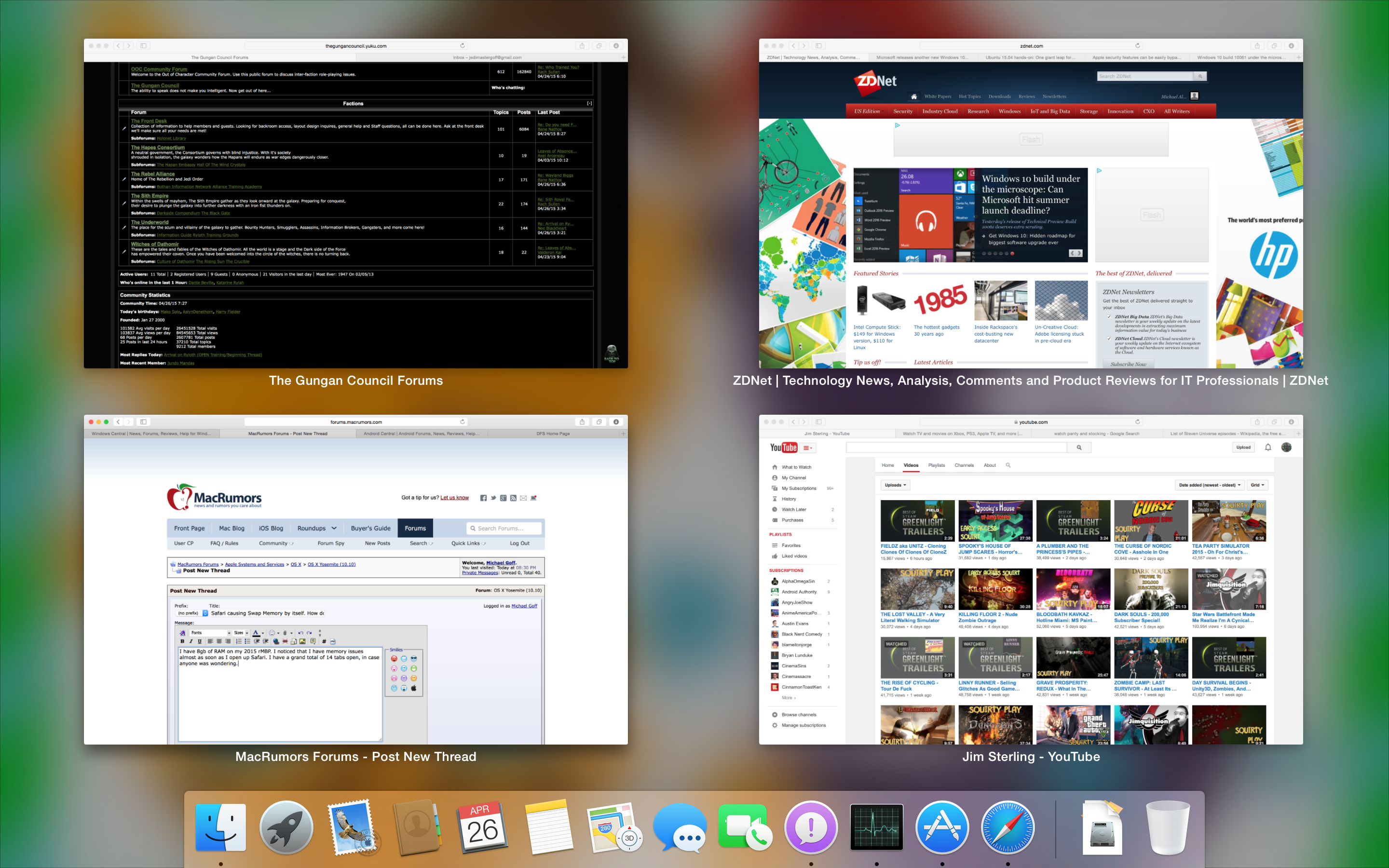Click the YouTube Upload button
The image size is (1389, 868).
(x=1243, y=447)
